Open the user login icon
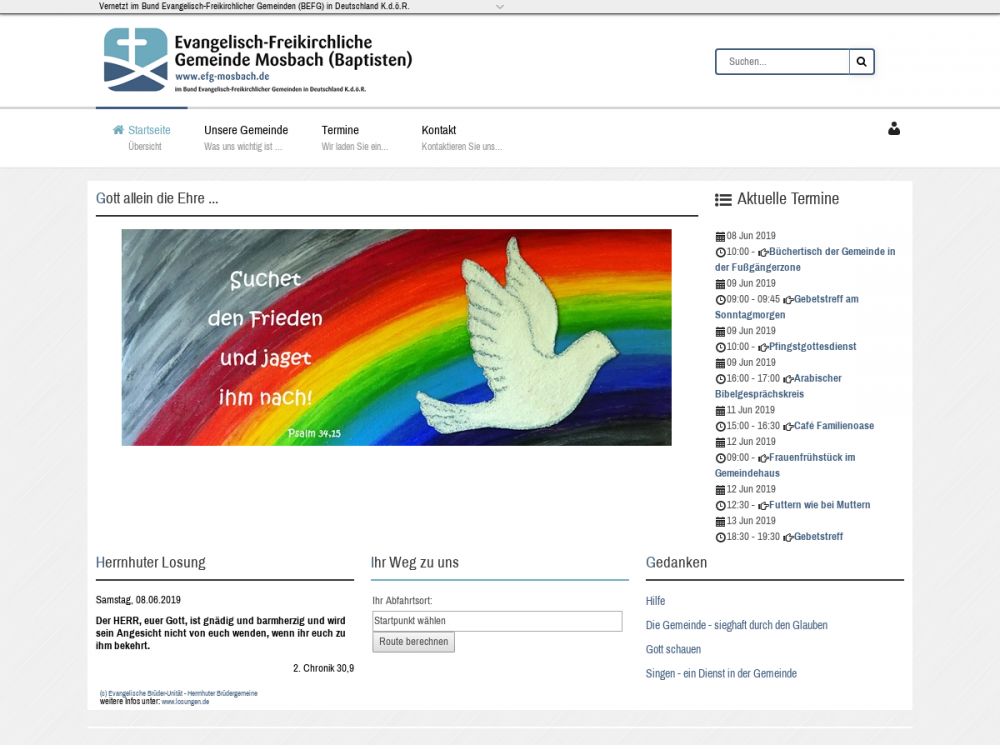 tap(894, 129)
